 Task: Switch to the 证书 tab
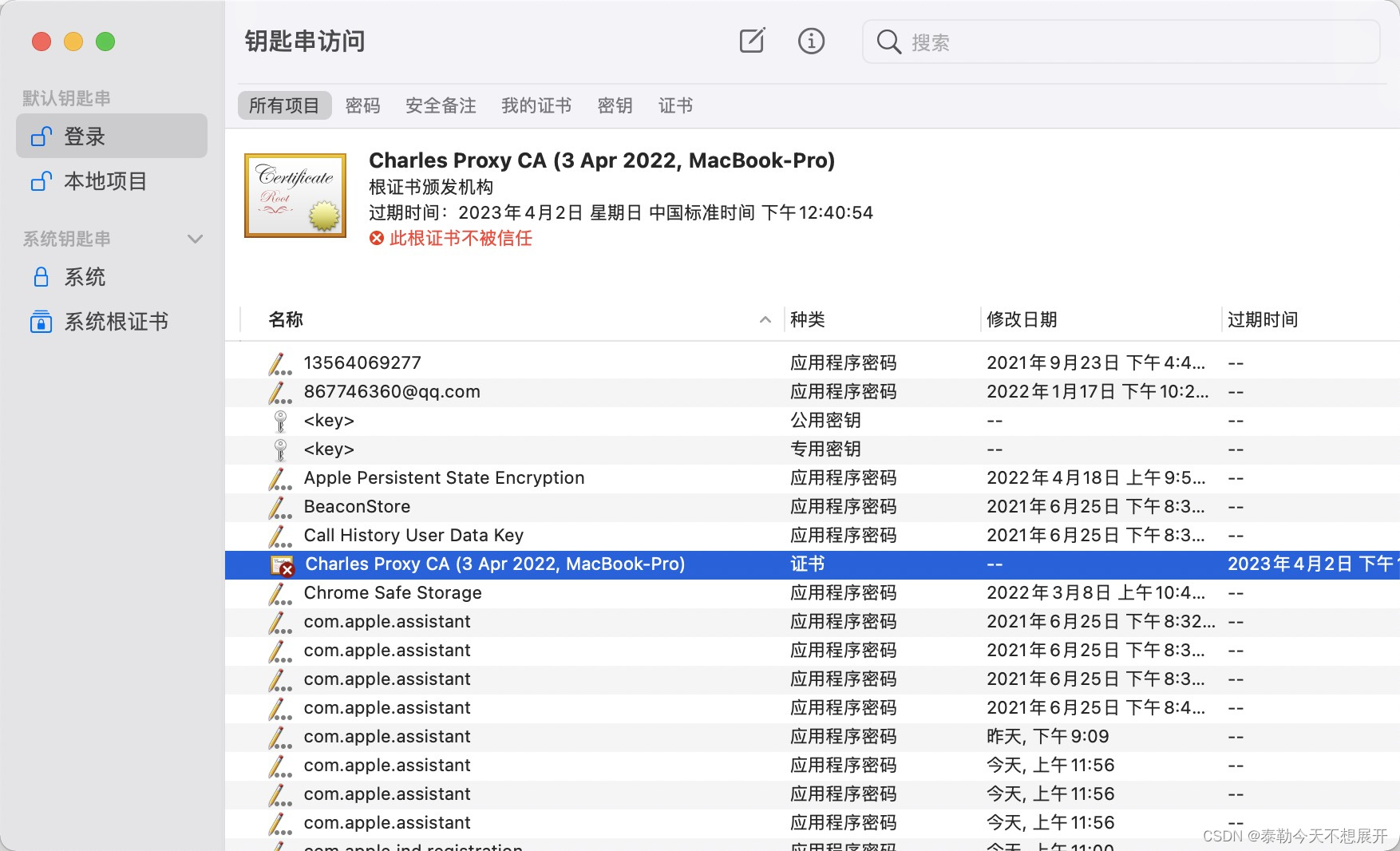coord(675,105)
